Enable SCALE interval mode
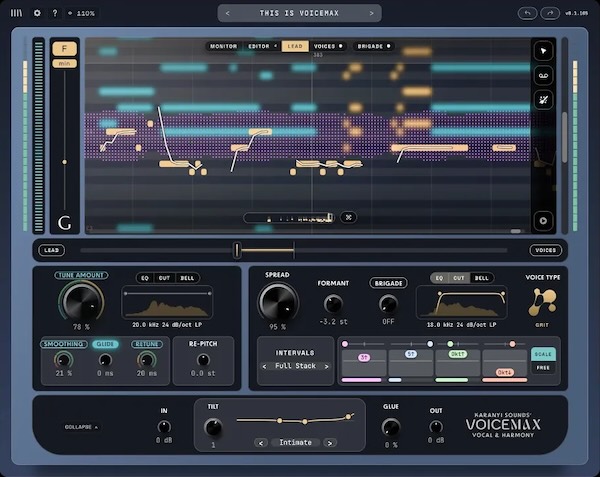The width and height of the screenshot is (600, 477). [x=543, y=354]
